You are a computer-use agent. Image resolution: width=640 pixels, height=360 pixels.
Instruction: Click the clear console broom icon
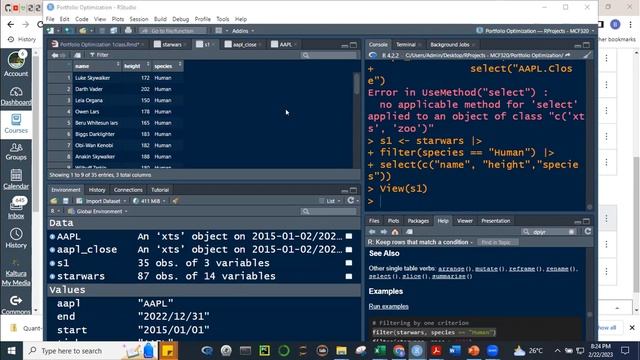[x=587, y=55]
